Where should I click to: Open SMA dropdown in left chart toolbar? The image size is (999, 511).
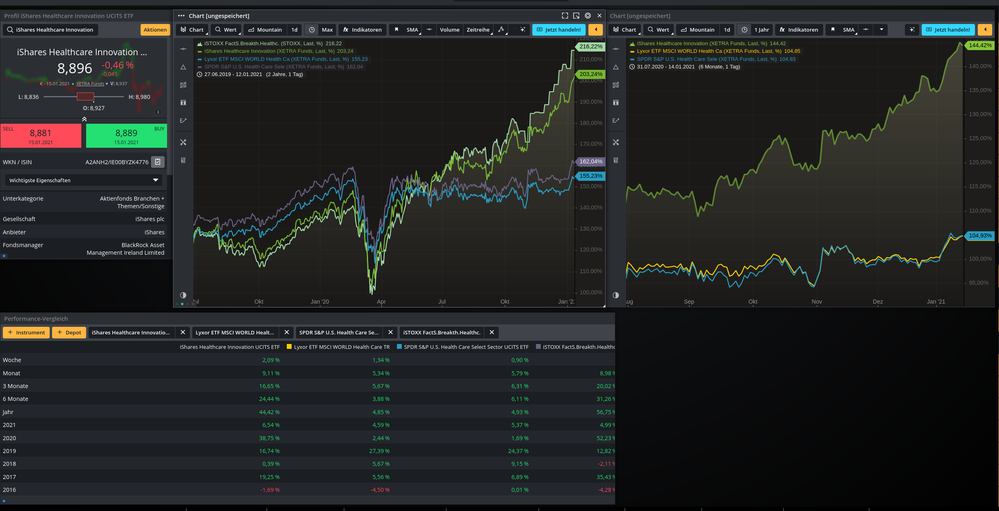click(x=412, y=29)
